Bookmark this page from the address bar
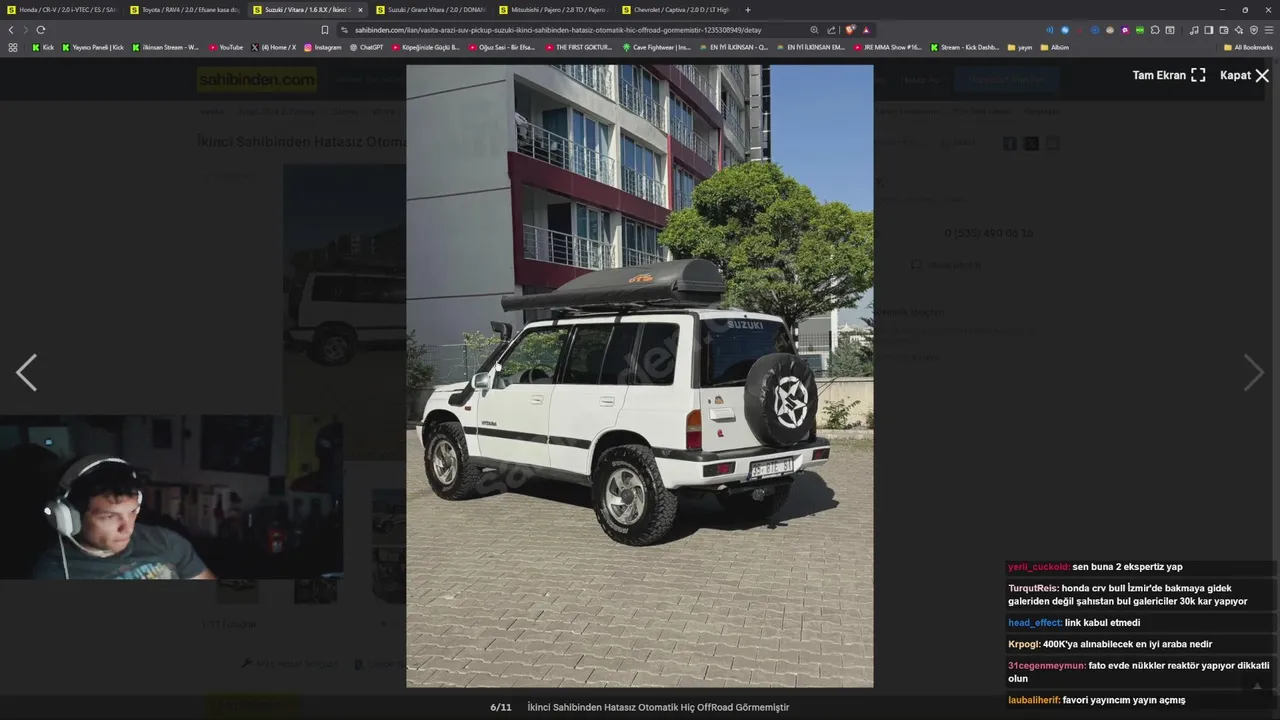 click(x=325, y=30)
